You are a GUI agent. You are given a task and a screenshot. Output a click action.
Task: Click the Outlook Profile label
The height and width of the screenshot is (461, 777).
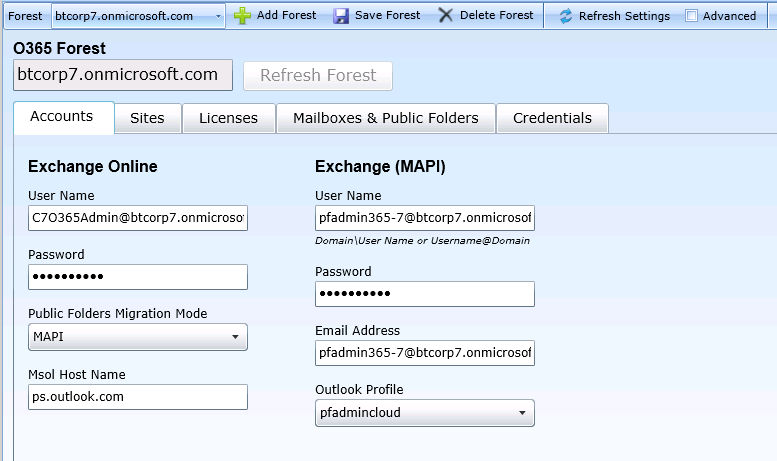tap(359, 390)
